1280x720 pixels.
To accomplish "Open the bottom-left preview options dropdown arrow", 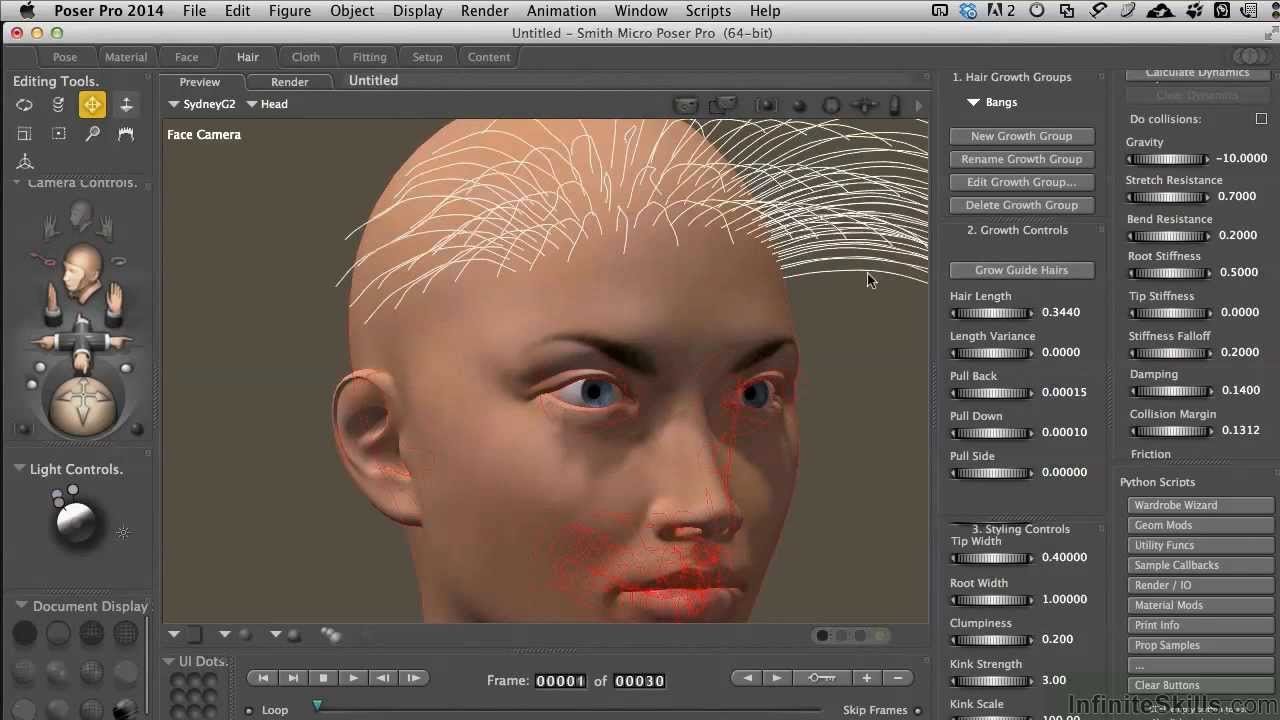I will (174, 635).
